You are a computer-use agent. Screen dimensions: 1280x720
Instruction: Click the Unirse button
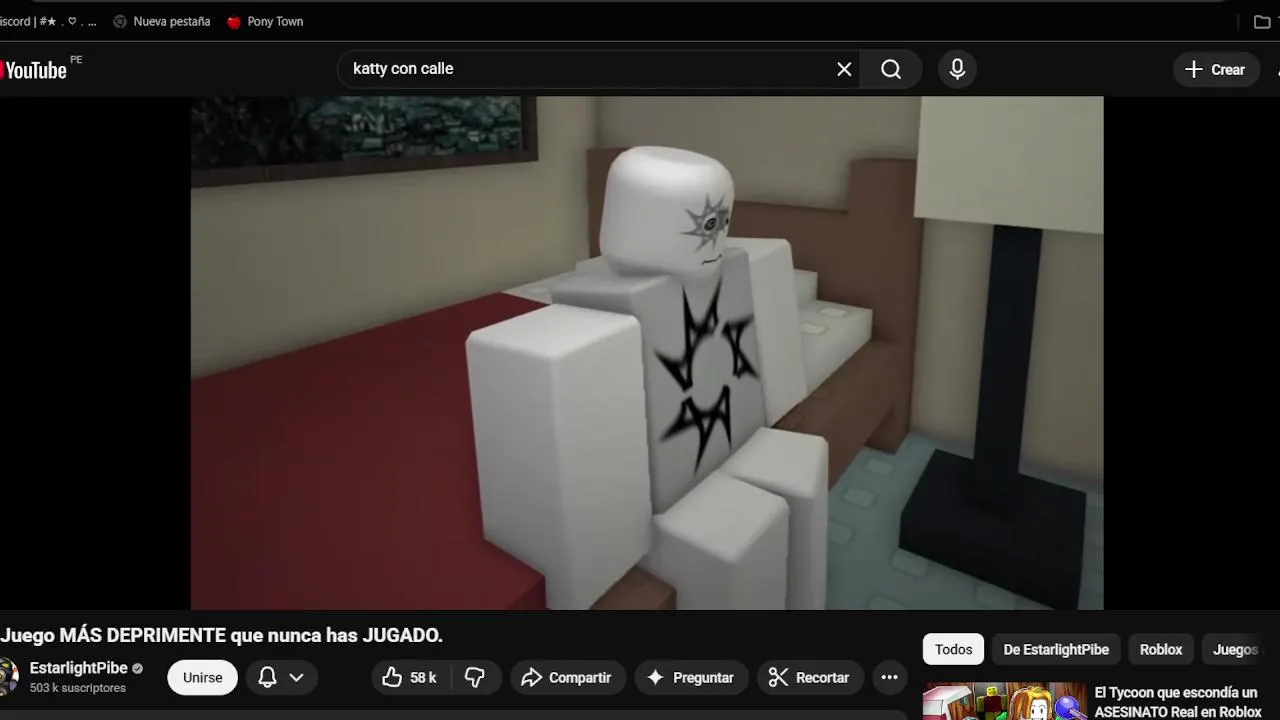pyautogui.click(x=202, y=677)
